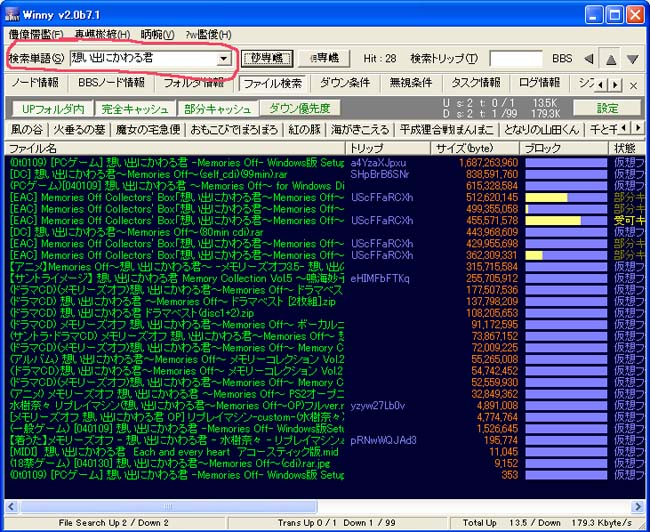Select the 火垂るの墓 keyword tab
The width and height of the screenshot is (650, 532).
[x=79, y=130]
